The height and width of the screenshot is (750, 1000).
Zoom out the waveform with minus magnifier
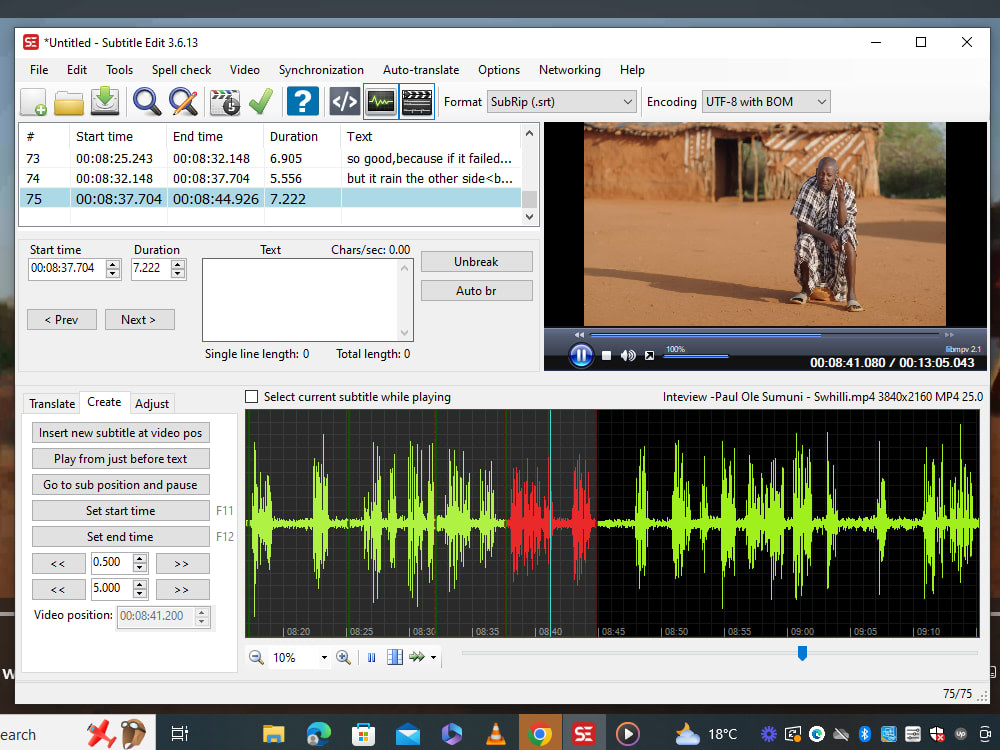(256, 657)
